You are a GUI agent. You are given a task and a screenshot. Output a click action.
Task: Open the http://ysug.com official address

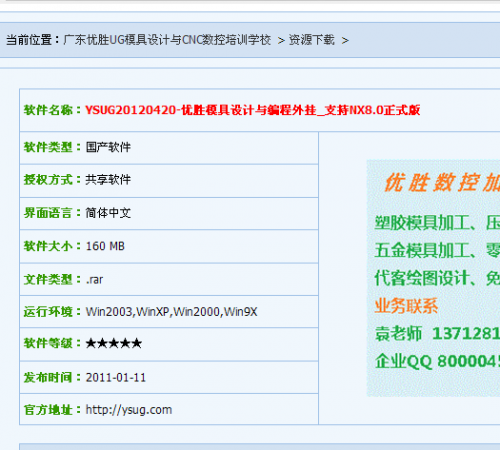coord(129,410)
